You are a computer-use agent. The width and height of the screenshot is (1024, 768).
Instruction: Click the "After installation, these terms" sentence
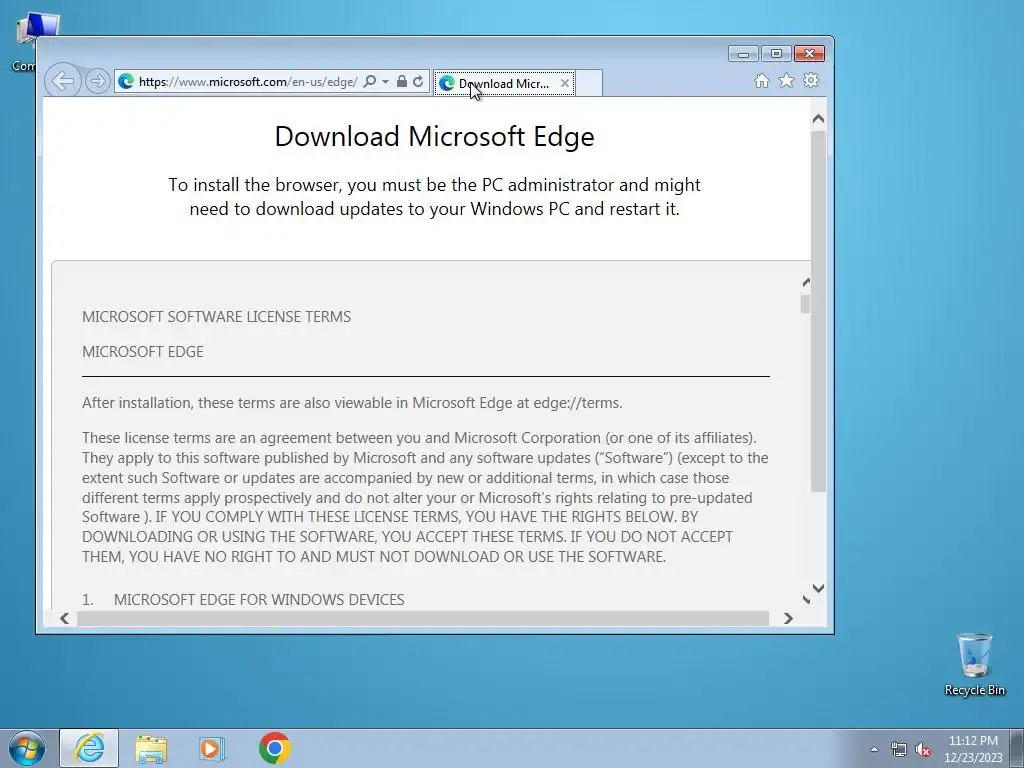coord(352,403)
